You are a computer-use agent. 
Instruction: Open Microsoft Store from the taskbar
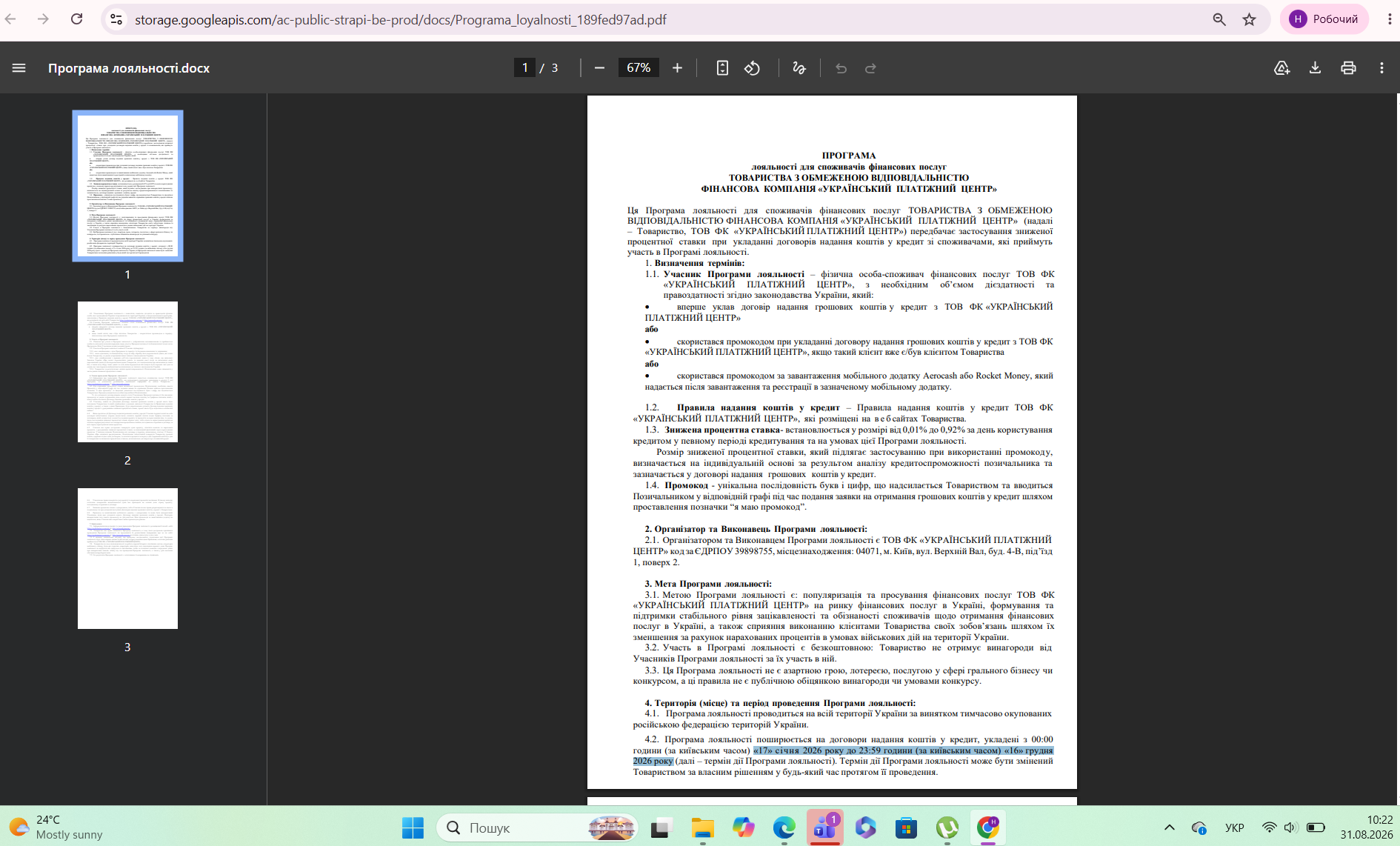click(x=906, y=827)
